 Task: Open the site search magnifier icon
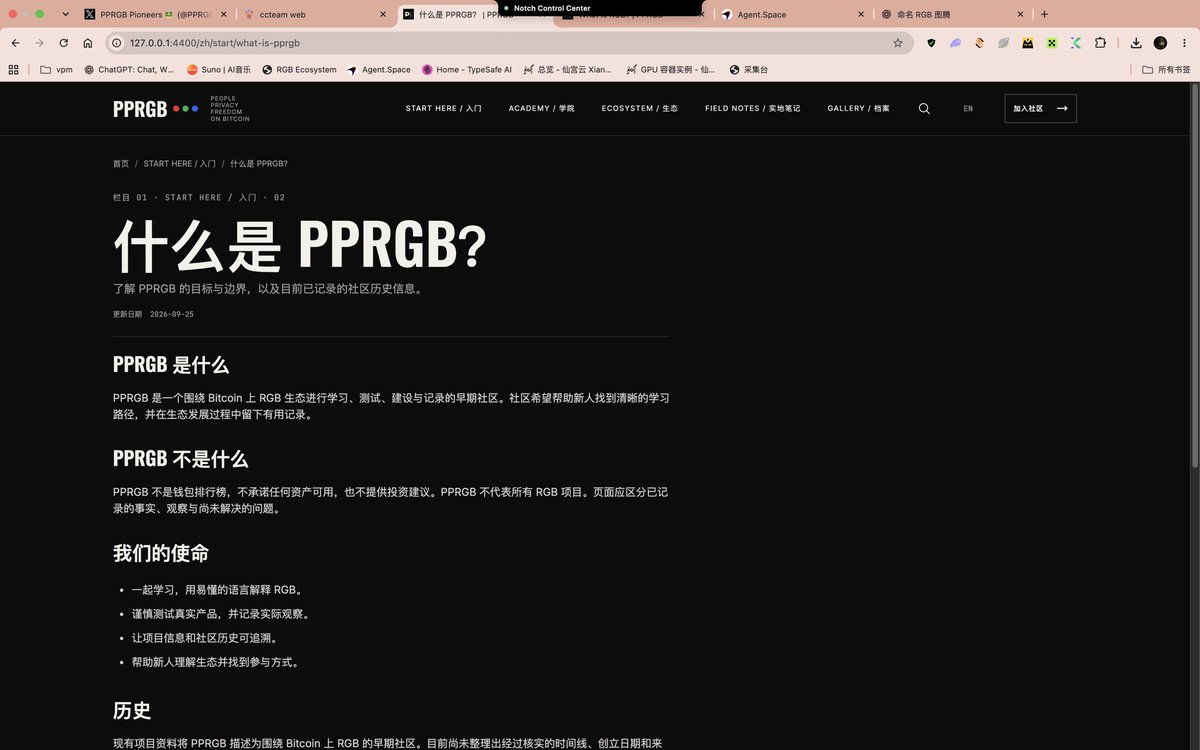pos(924,108)
